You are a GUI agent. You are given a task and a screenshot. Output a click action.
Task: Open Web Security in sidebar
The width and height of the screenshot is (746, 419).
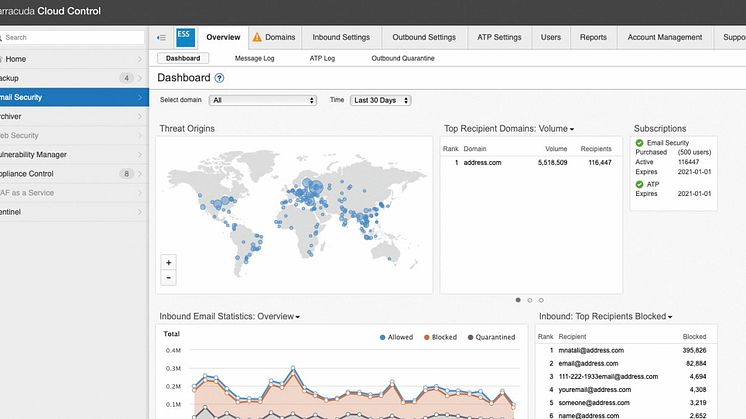pos(74,136)
